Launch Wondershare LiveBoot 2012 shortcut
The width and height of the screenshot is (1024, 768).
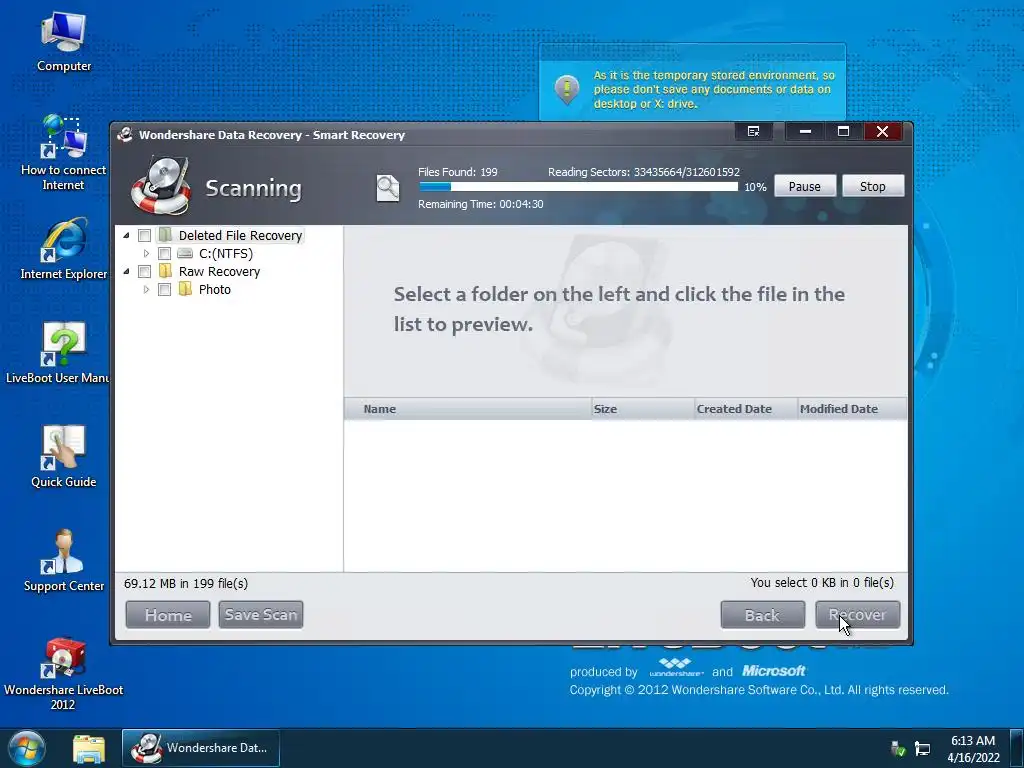pos(63,673)
